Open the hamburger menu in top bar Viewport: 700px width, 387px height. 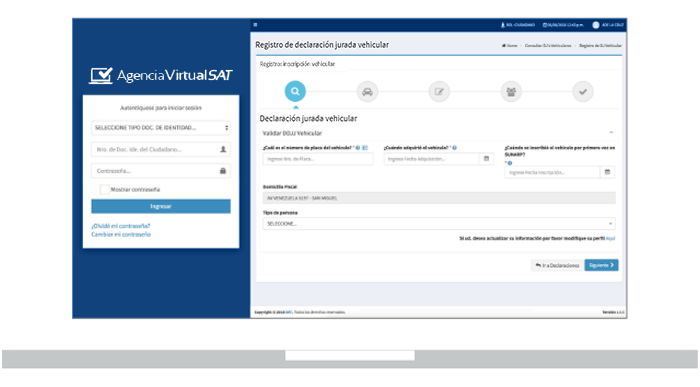point(255,25)
